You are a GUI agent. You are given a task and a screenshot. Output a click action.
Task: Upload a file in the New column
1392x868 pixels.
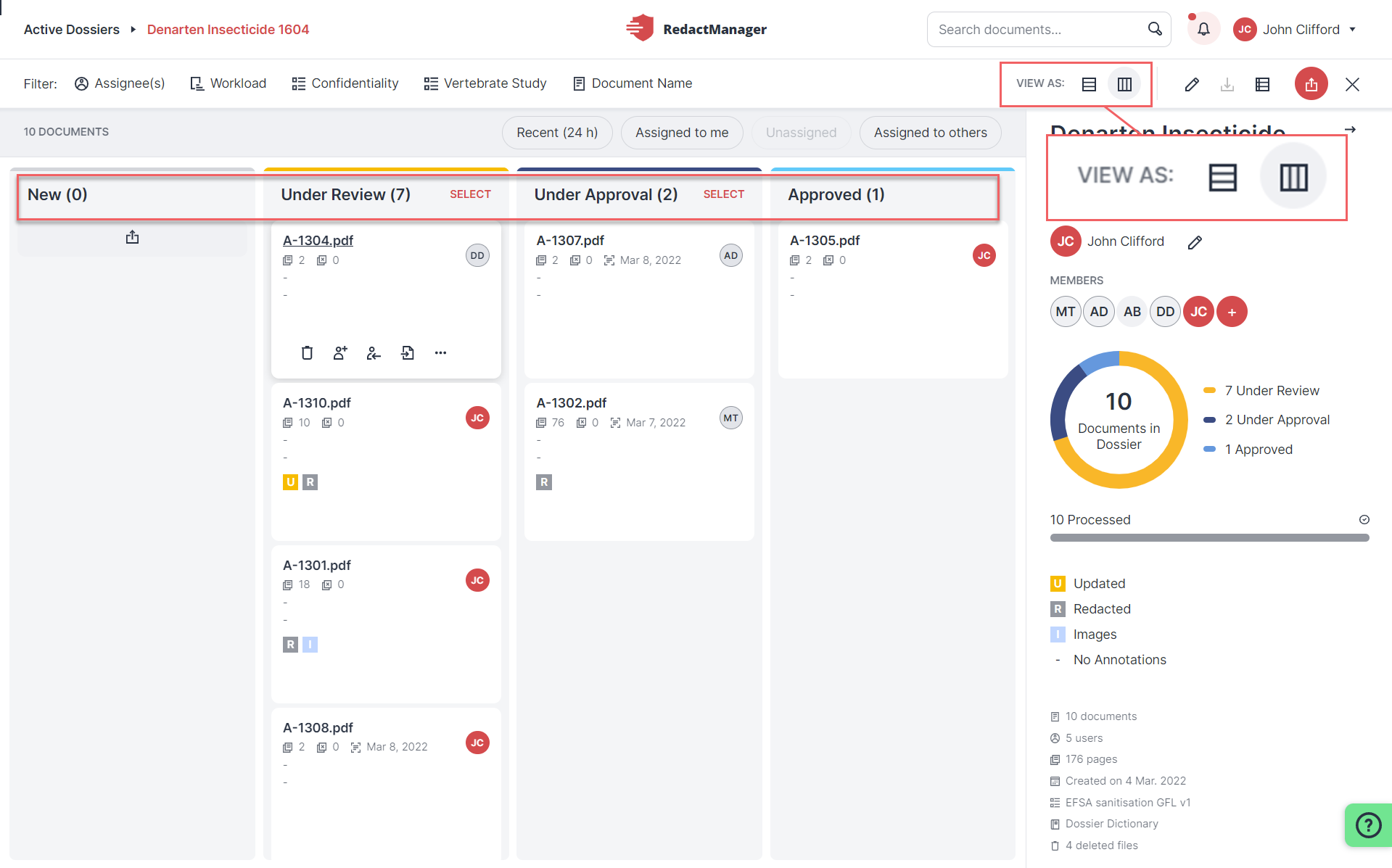(x=132, y=237)
